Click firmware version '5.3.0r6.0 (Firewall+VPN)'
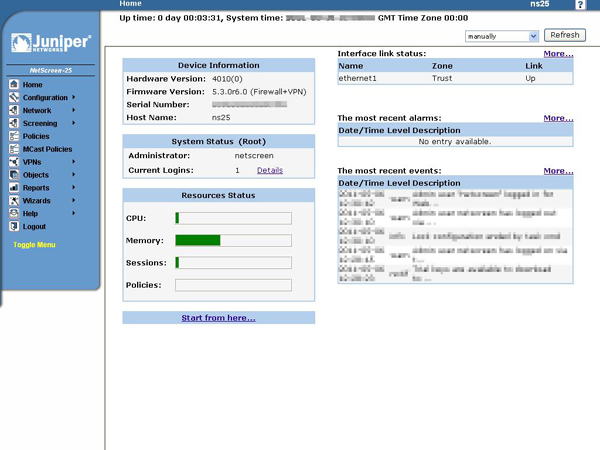Screen dimensions: 600x450 259,92
